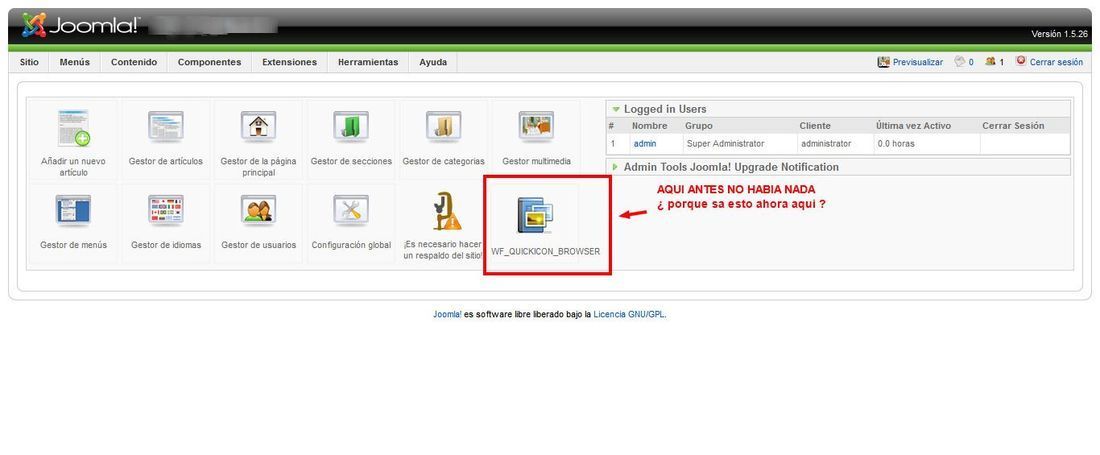Open Gestor multimedia icon
Image resolution: width=1100 pixels, height=455 pixels.
point(536,128)
